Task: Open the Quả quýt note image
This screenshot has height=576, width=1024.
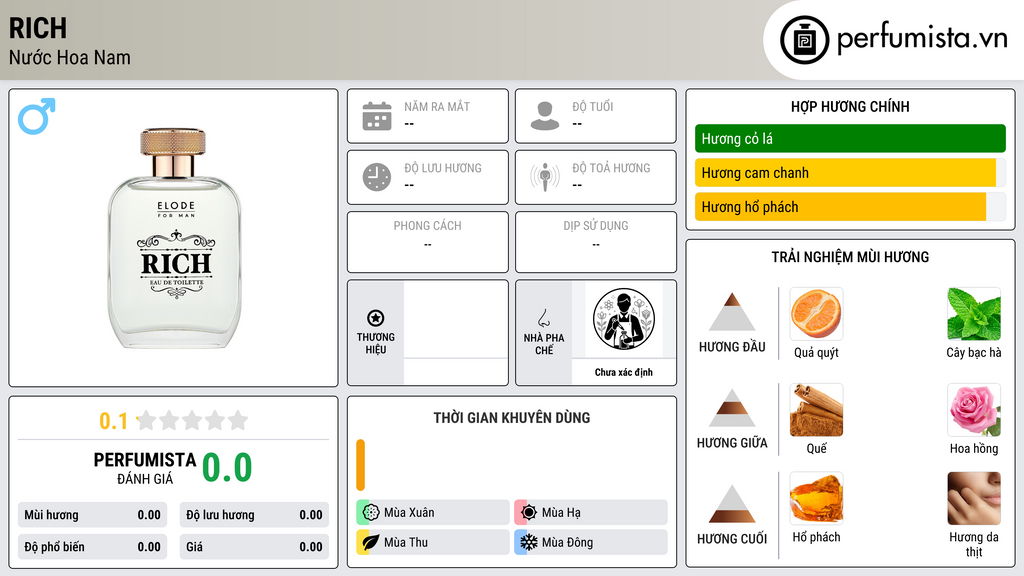Action: click(x=816, y=313)
